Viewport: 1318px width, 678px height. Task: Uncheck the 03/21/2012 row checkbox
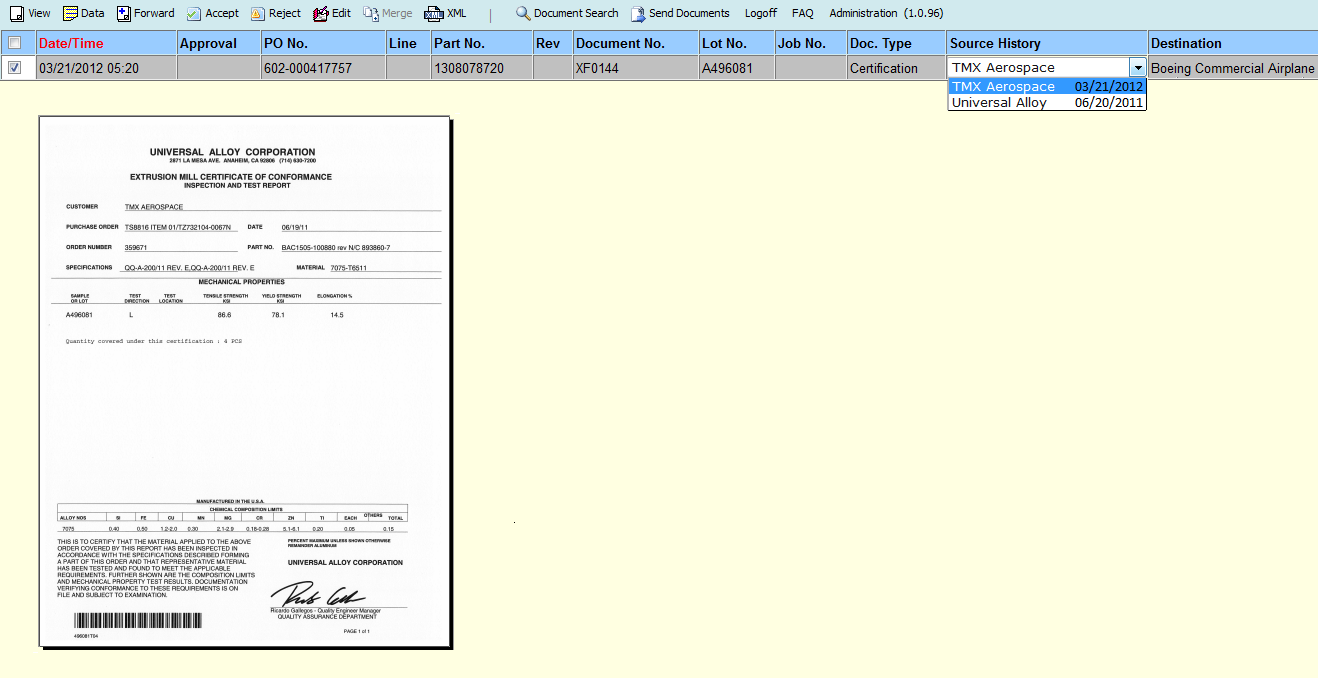tap(14, 68)
